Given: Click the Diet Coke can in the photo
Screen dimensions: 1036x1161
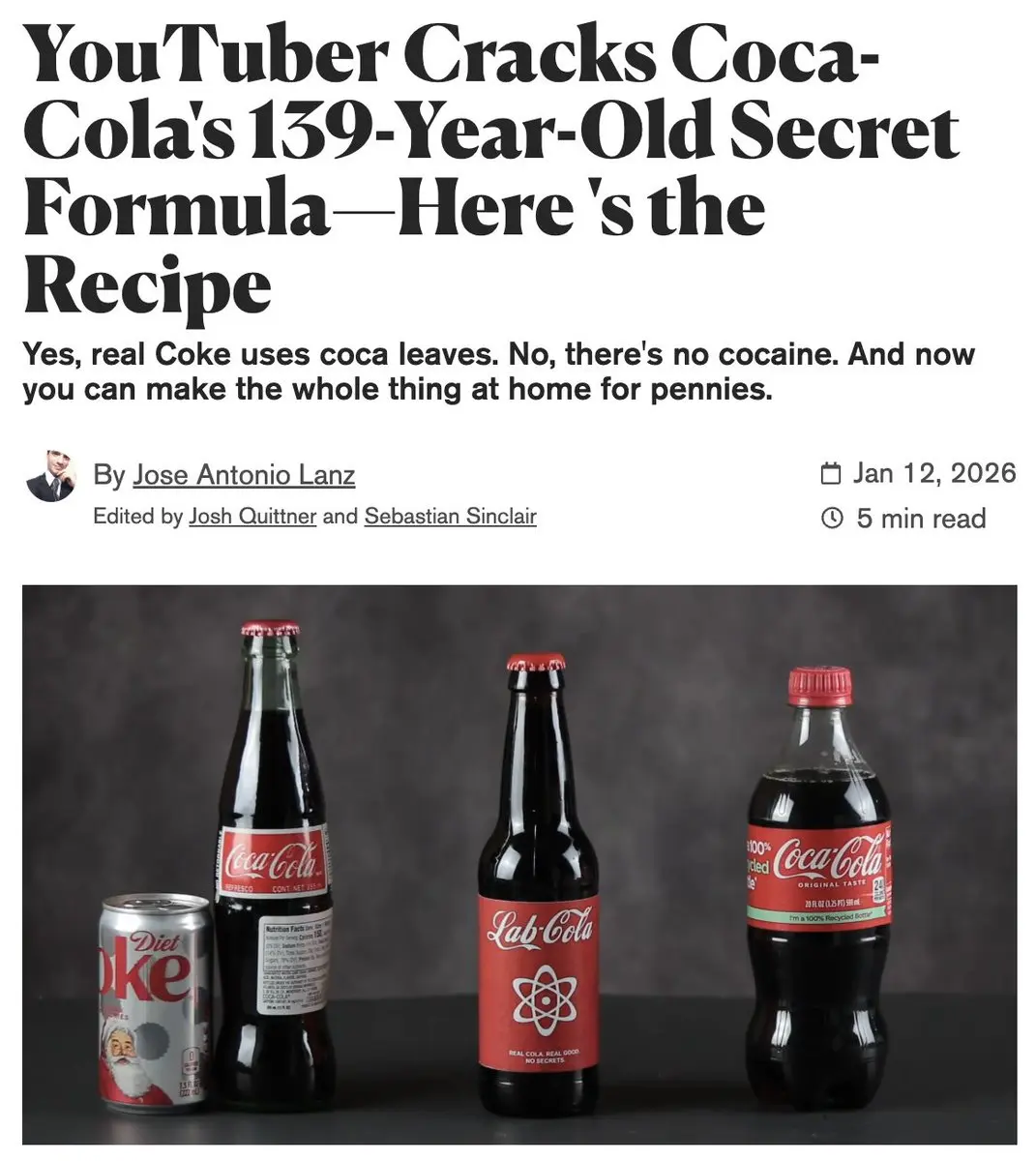Looking at the screenshot, I should 156,999.
